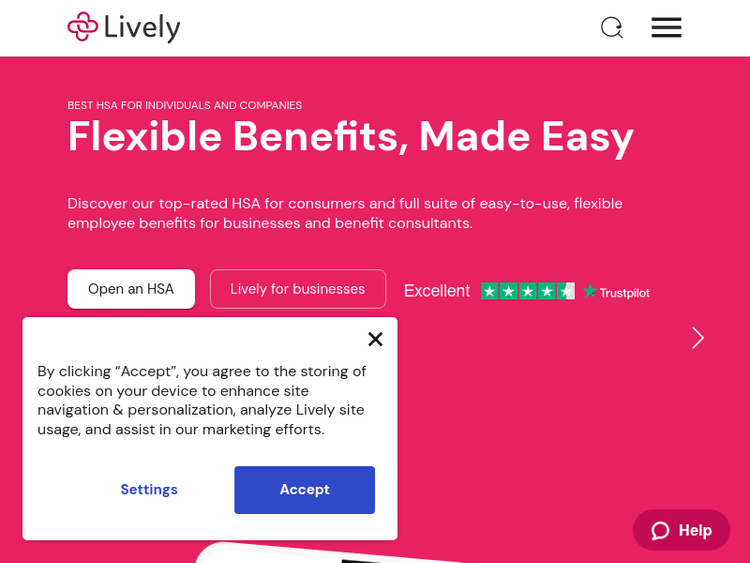Advance the hero carousel with right arrow
Viewport: 750px width, 563px height.
pyautogui.click(x=698, y=338)
